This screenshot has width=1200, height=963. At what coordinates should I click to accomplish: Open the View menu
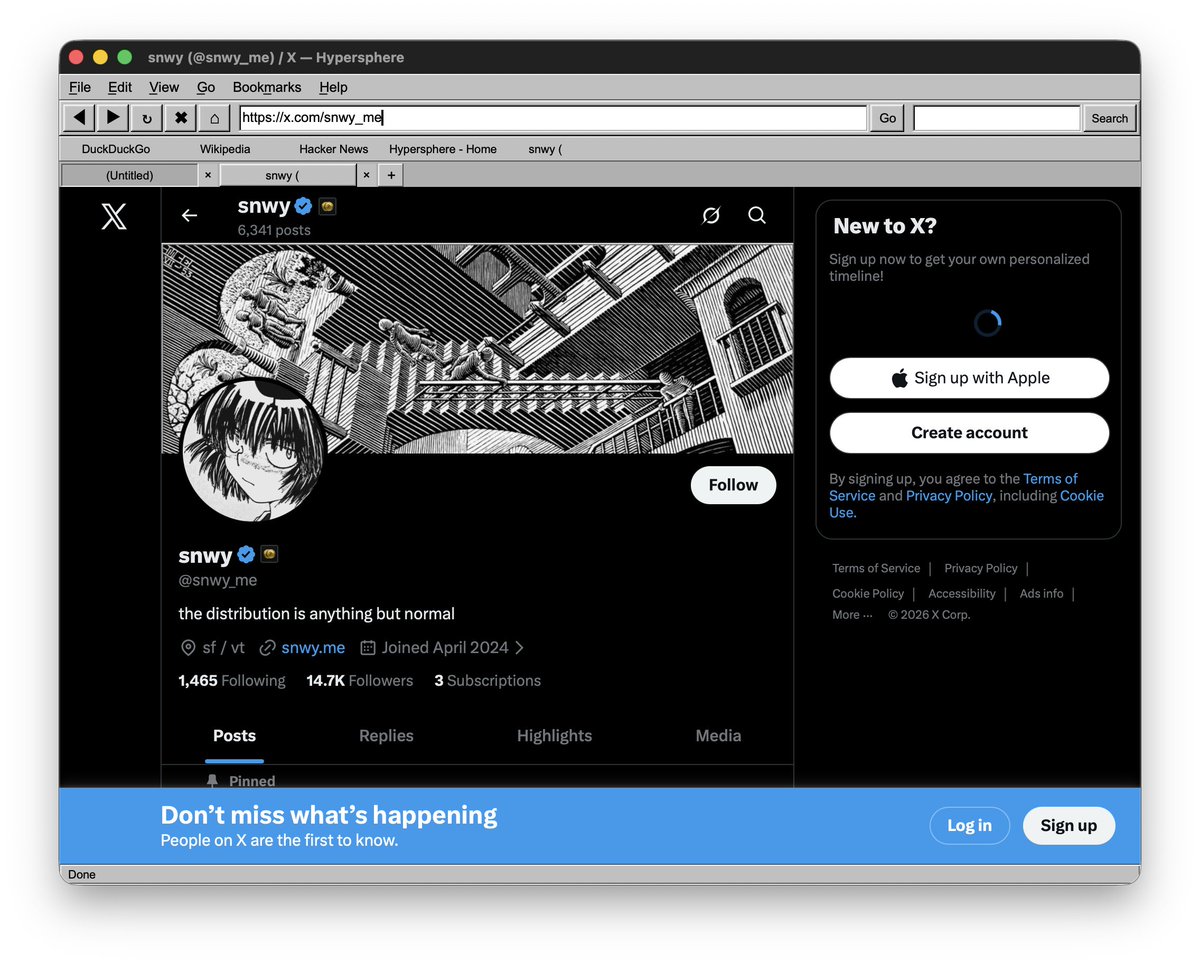pyautogui.click(x=164, y=87)
